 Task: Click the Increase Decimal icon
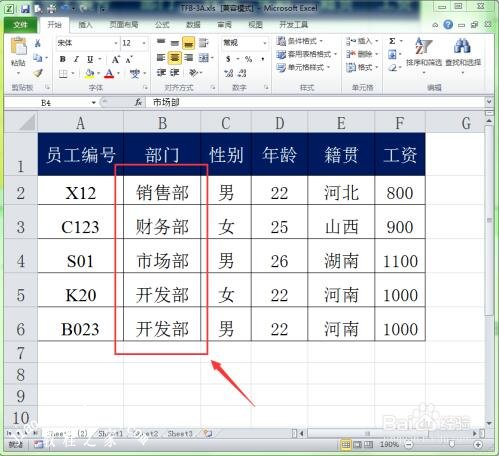[x=229, y=73]
